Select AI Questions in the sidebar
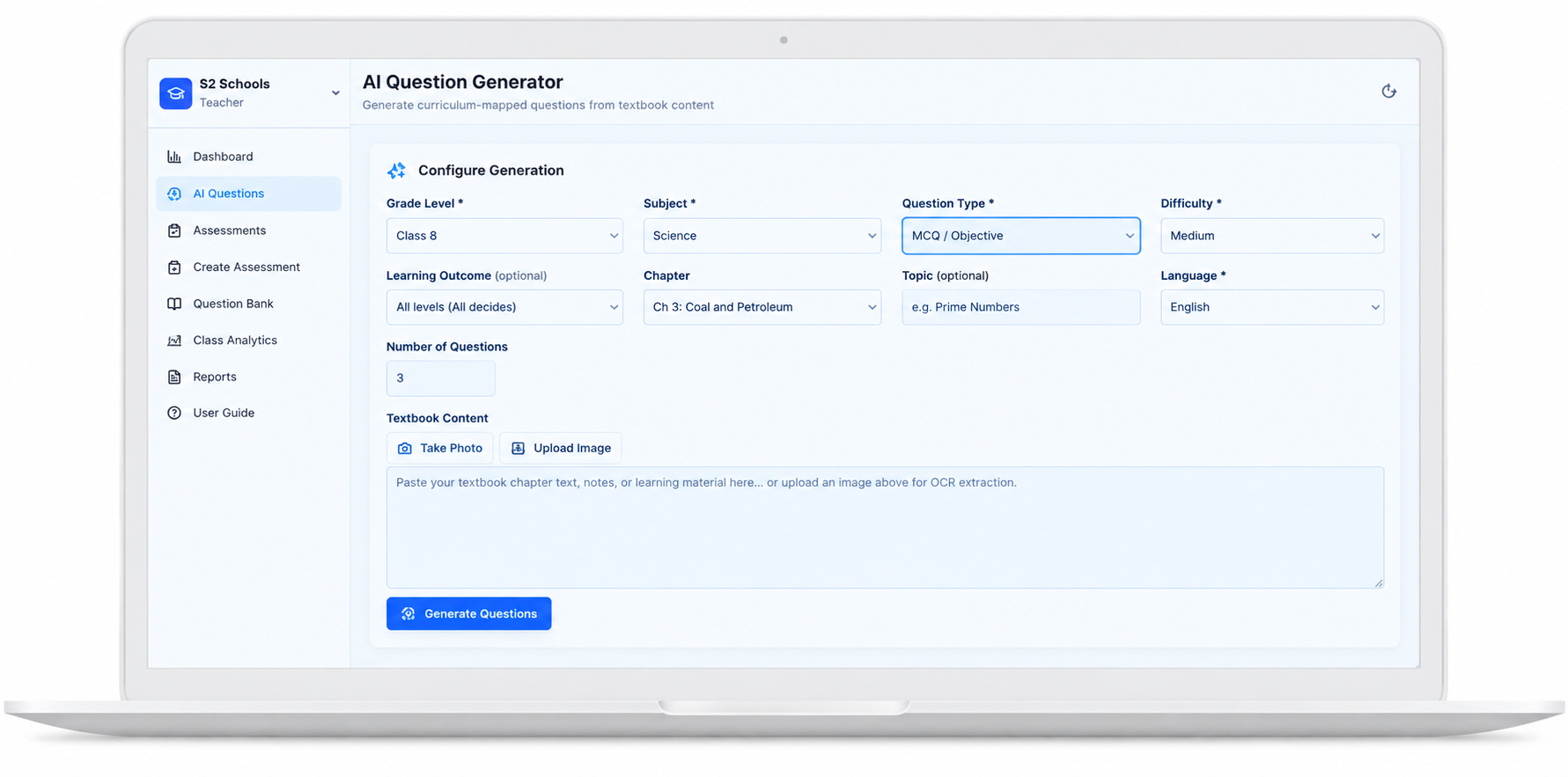This screenshot has height=777, width=1568. [x=248, y=194]
